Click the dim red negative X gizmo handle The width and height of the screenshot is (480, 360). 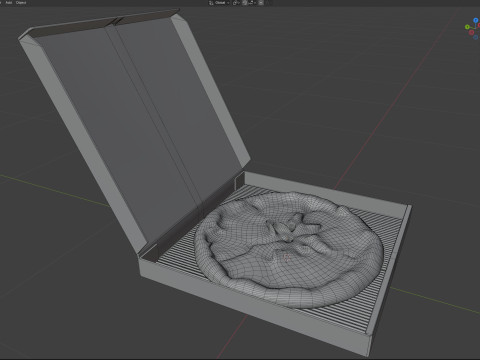click(x=471, y=32)
